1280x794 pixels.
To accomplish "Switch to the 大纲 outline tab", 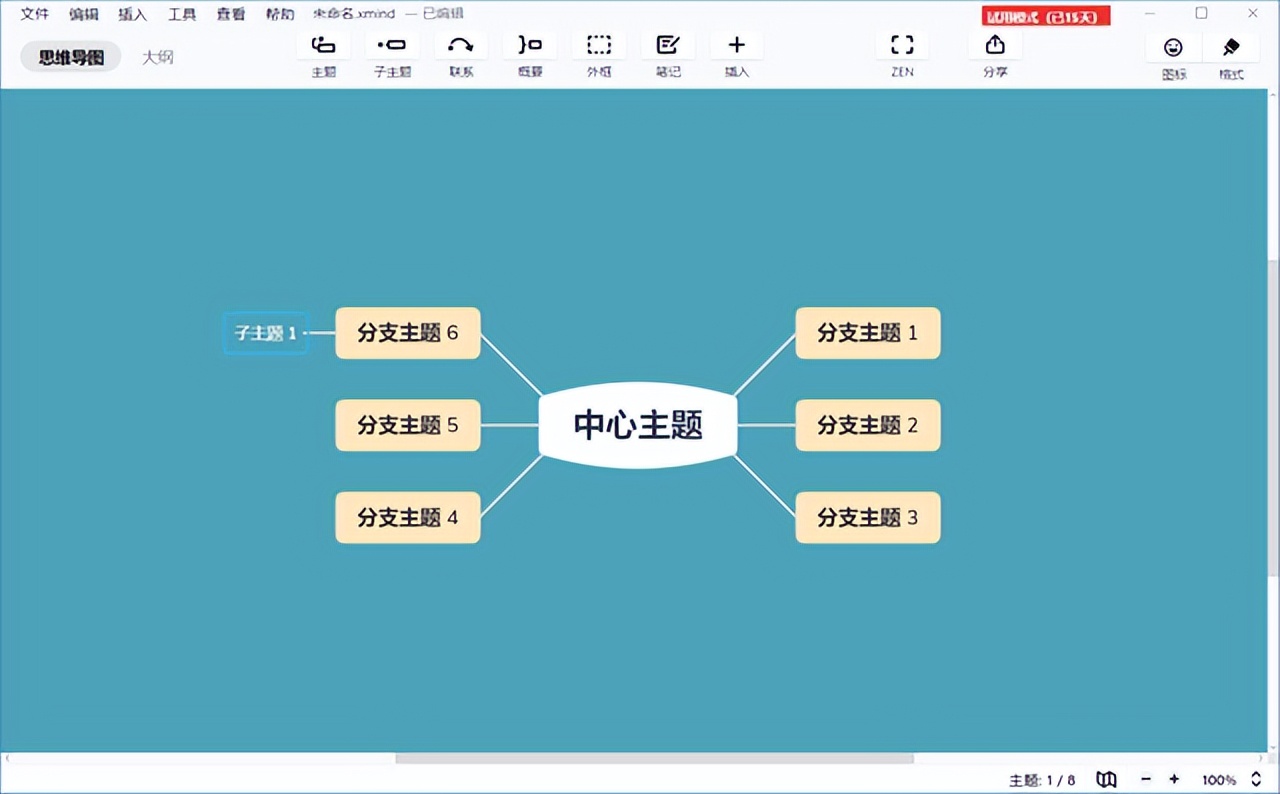I will [157, 57].
